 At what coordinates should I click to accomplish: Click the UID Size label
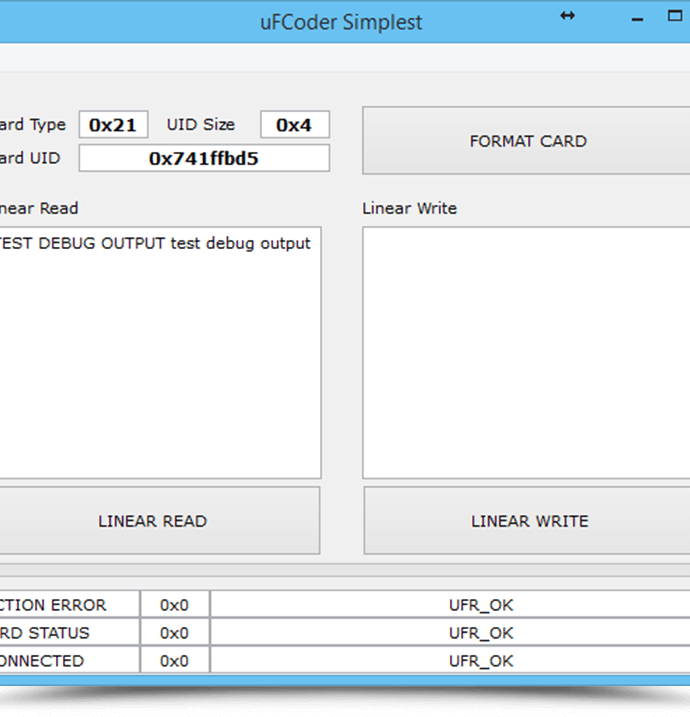click(x=201, y=124)
